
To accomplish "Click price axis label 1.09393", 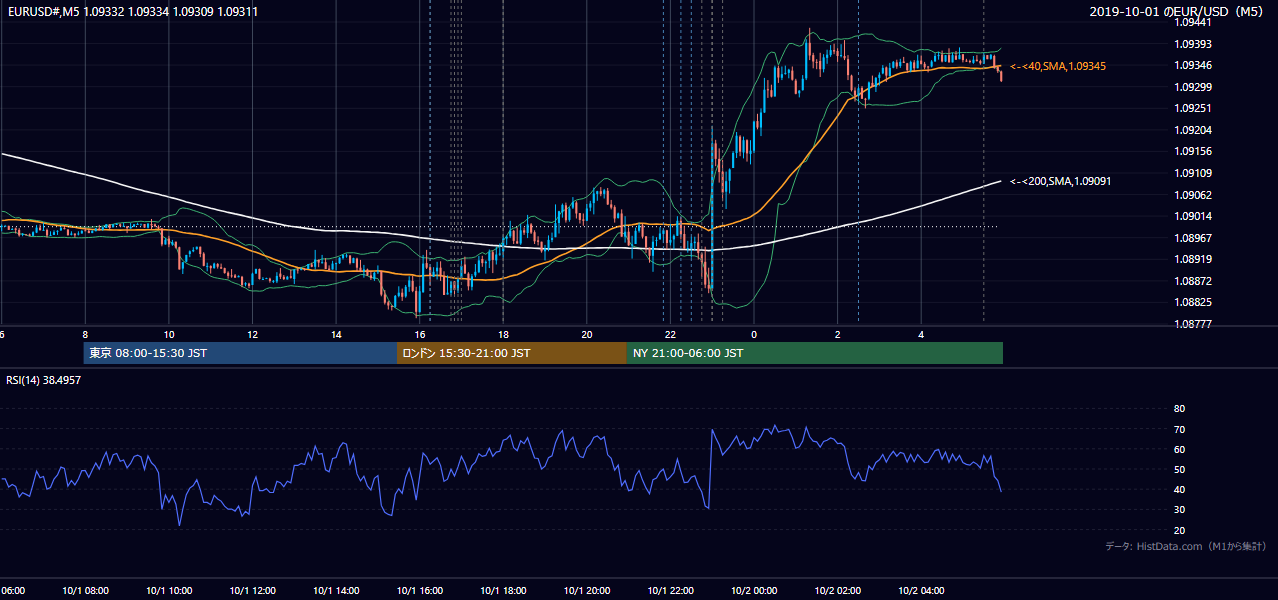I will point(1192,44).
